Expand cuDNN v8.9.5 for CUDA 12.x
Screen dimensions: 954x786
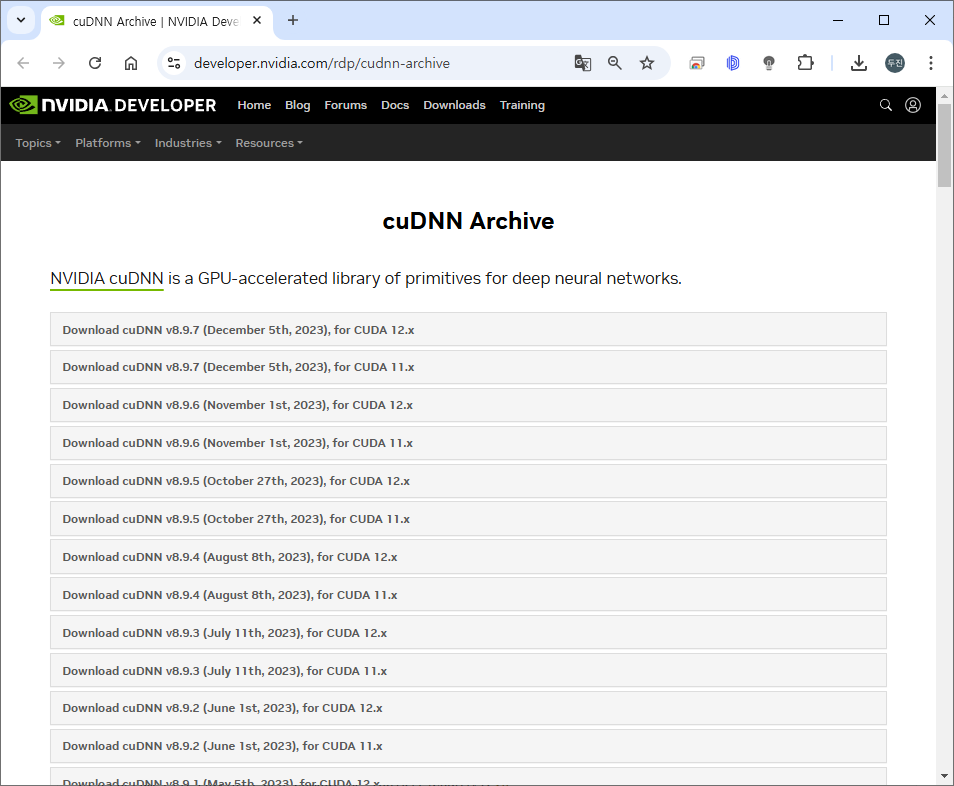468,481
